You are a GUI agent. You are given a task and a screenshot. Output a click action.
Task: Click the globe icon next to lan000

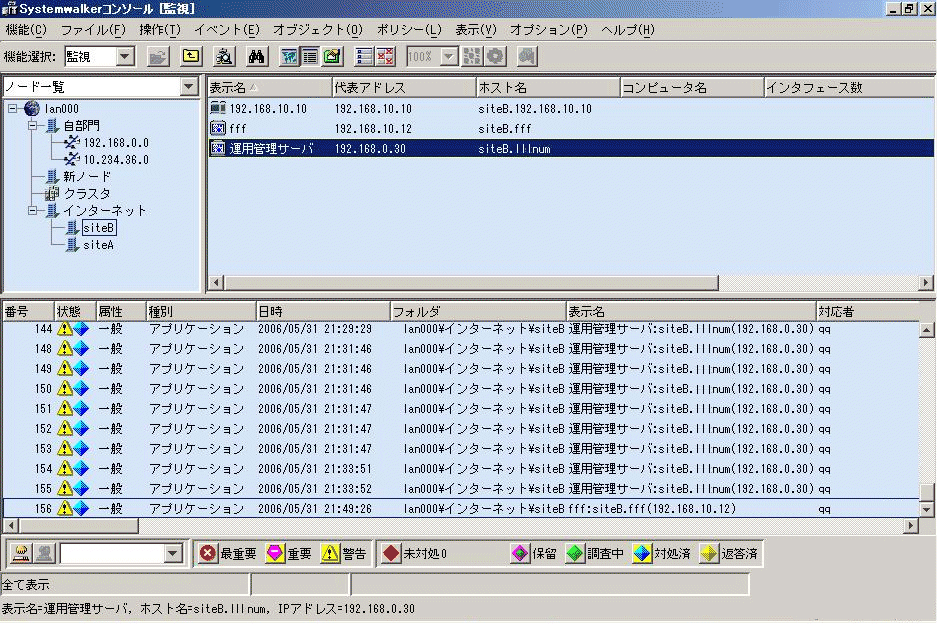[x=32, y=109]
